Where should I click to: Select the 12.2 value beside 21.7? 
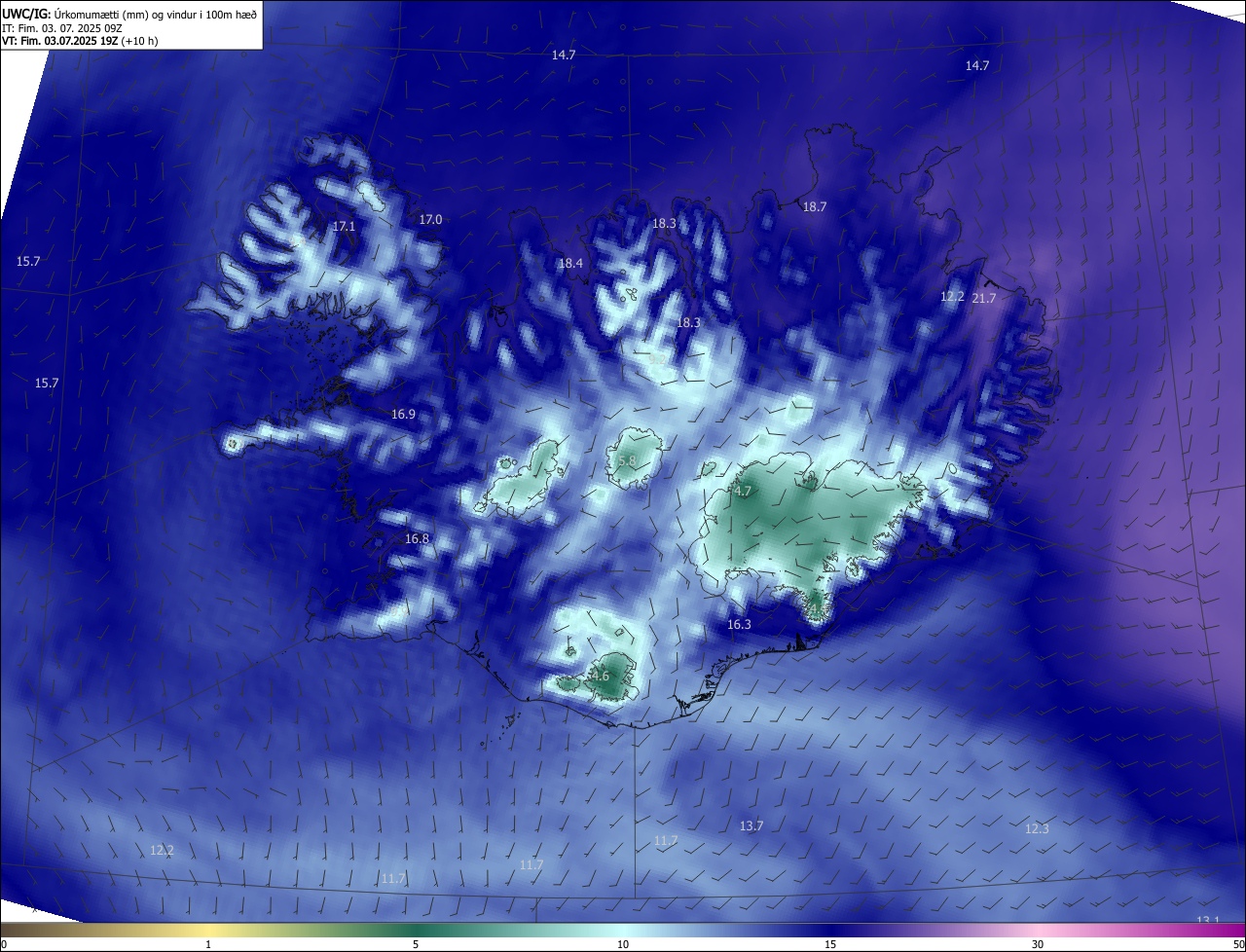tap(952, 297)
